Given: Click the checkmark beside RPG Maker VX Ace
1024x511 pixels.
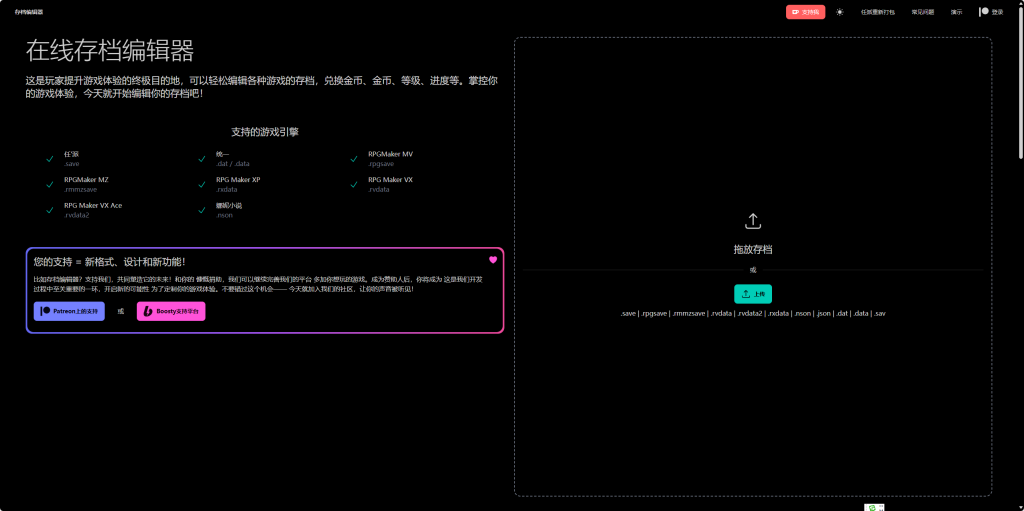Looking at the screenshot, I should (50, 209).
